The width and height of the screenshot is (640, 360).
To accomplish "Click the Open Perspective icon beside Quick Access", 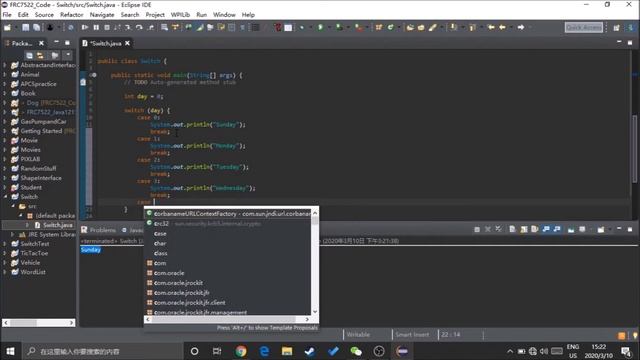I will (616, 27).
